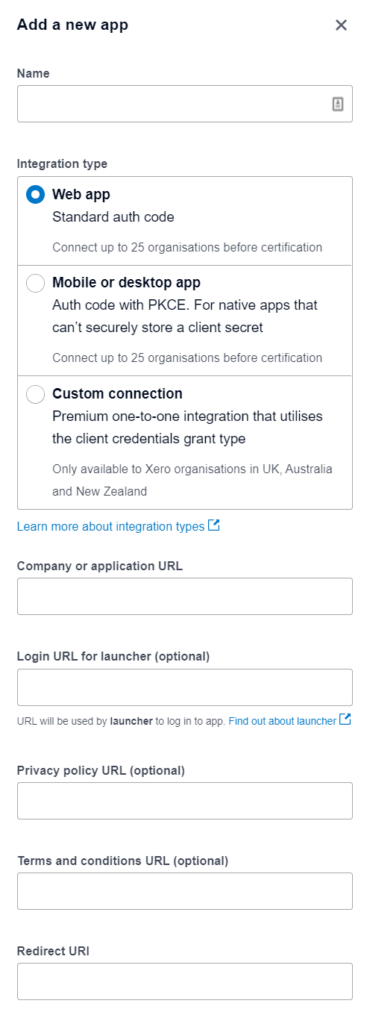
Task: Focus the Name input field
Action: pyautogui.click(x=185, y=104)
